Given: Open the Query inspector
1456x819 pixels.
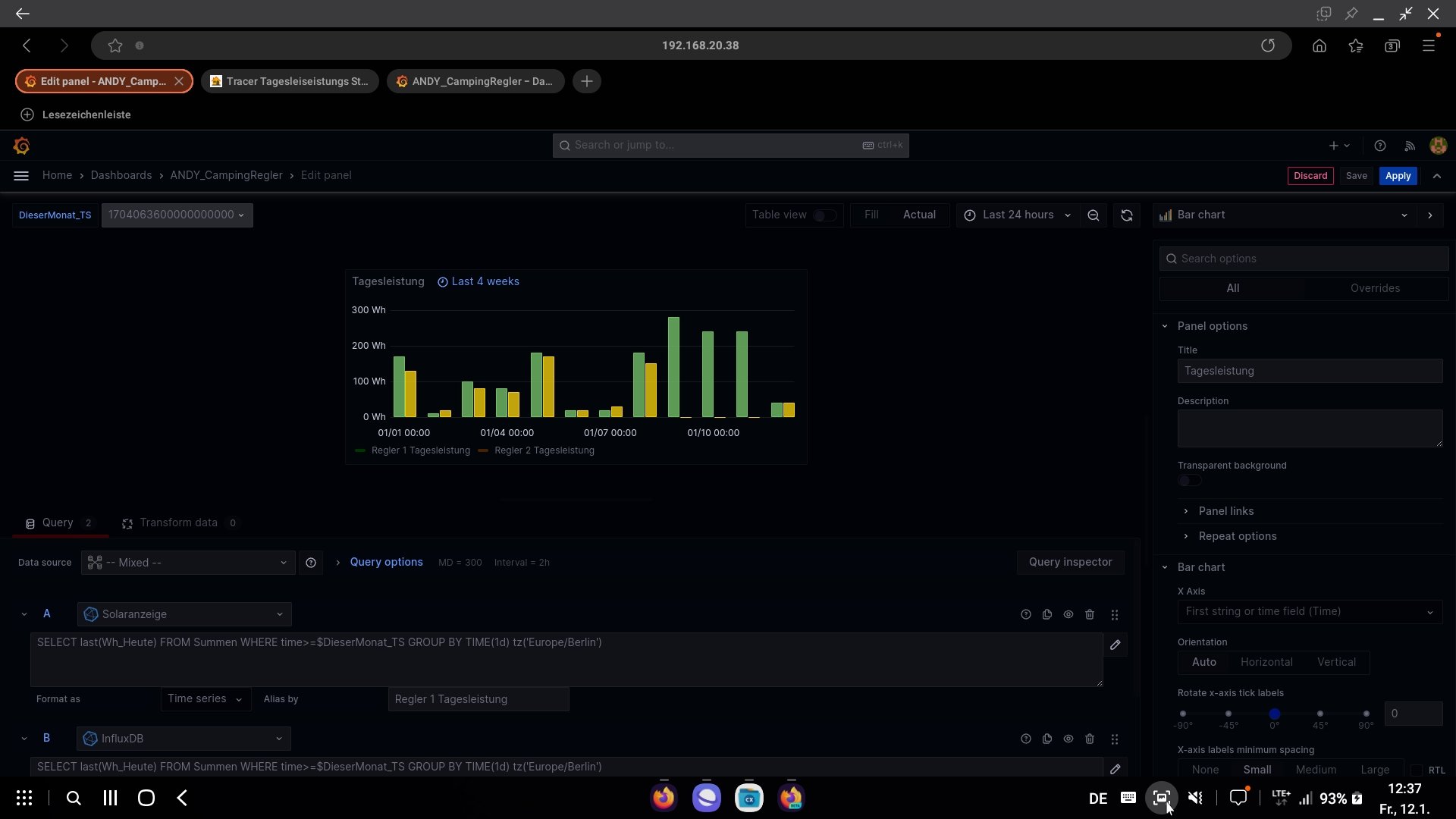Looking at the screenshot, I should (x=1070, y=562).
